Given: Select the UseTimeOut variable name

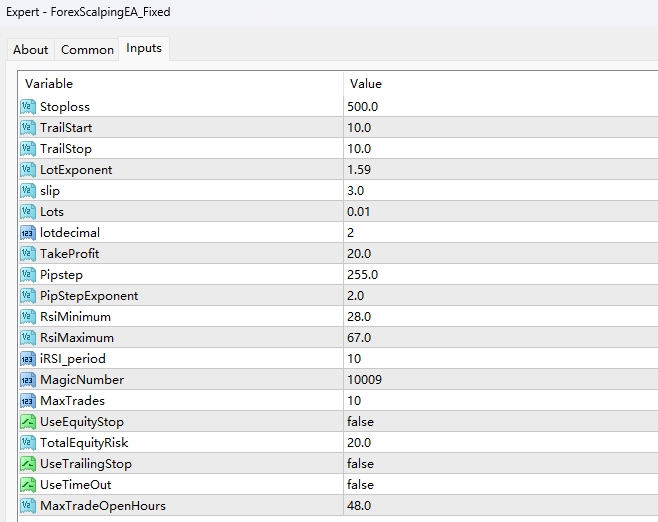Looking at the screenshot, I should point(76,484).
